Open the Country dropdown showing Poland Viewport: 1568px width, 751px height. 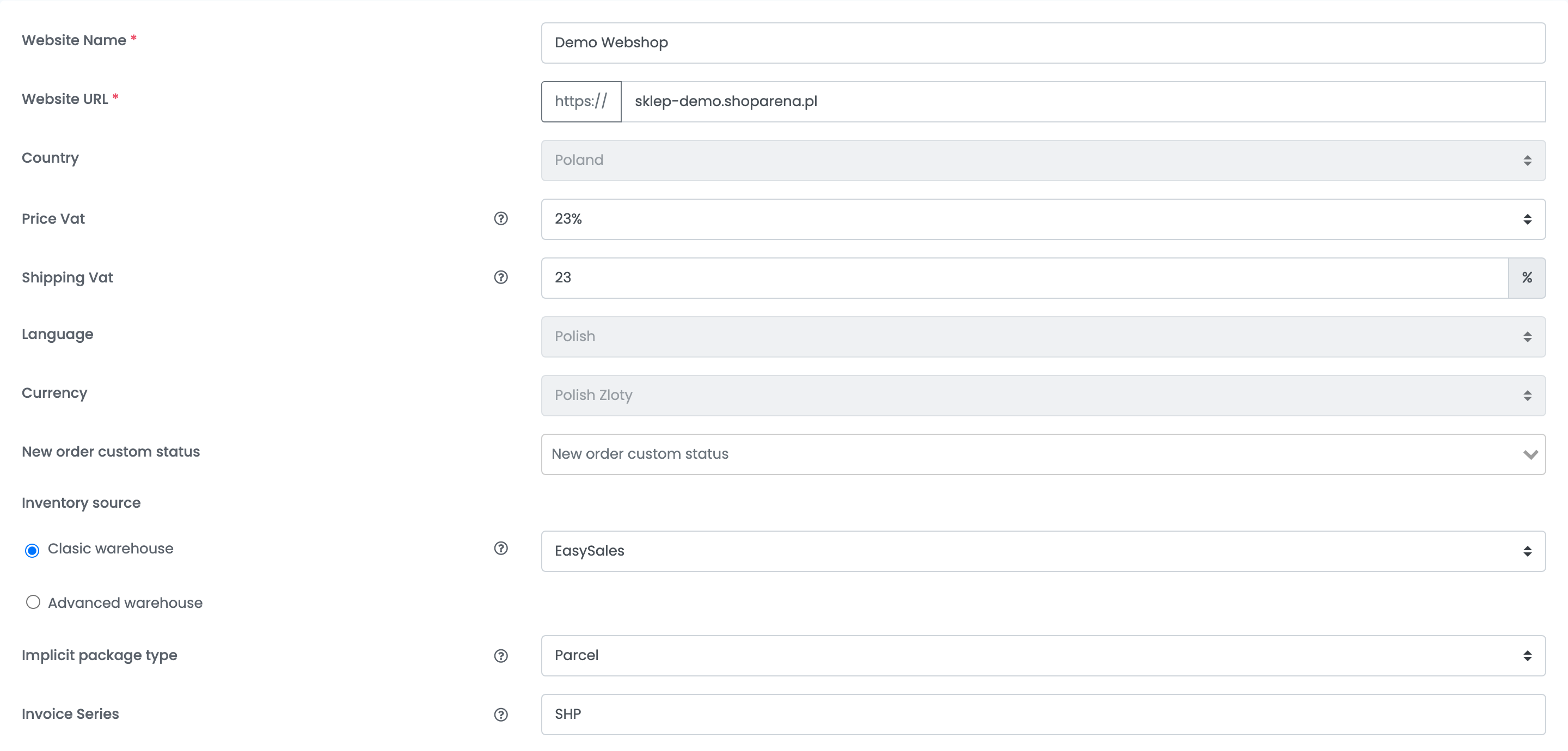click(1043, 160)
